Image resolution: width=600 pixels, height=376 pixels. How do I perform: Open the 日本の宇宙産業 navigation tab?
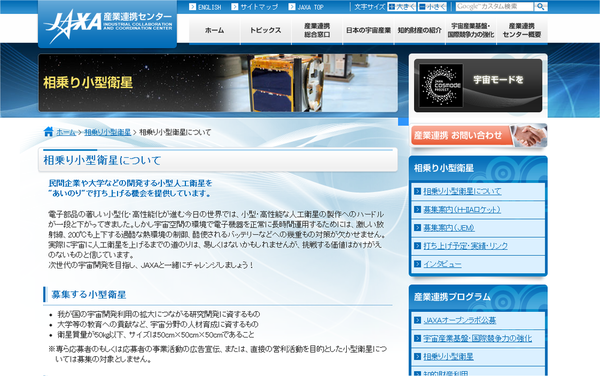click(368, 30)
